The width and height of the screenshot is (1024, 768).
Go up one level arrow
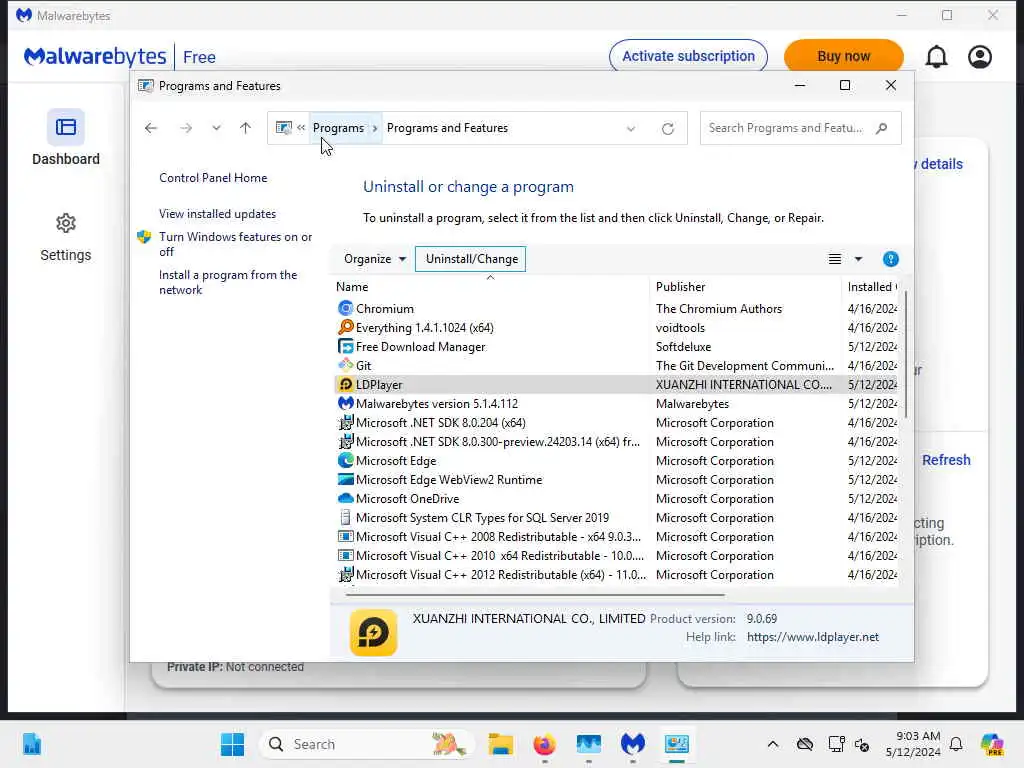(x=246, y=128)
